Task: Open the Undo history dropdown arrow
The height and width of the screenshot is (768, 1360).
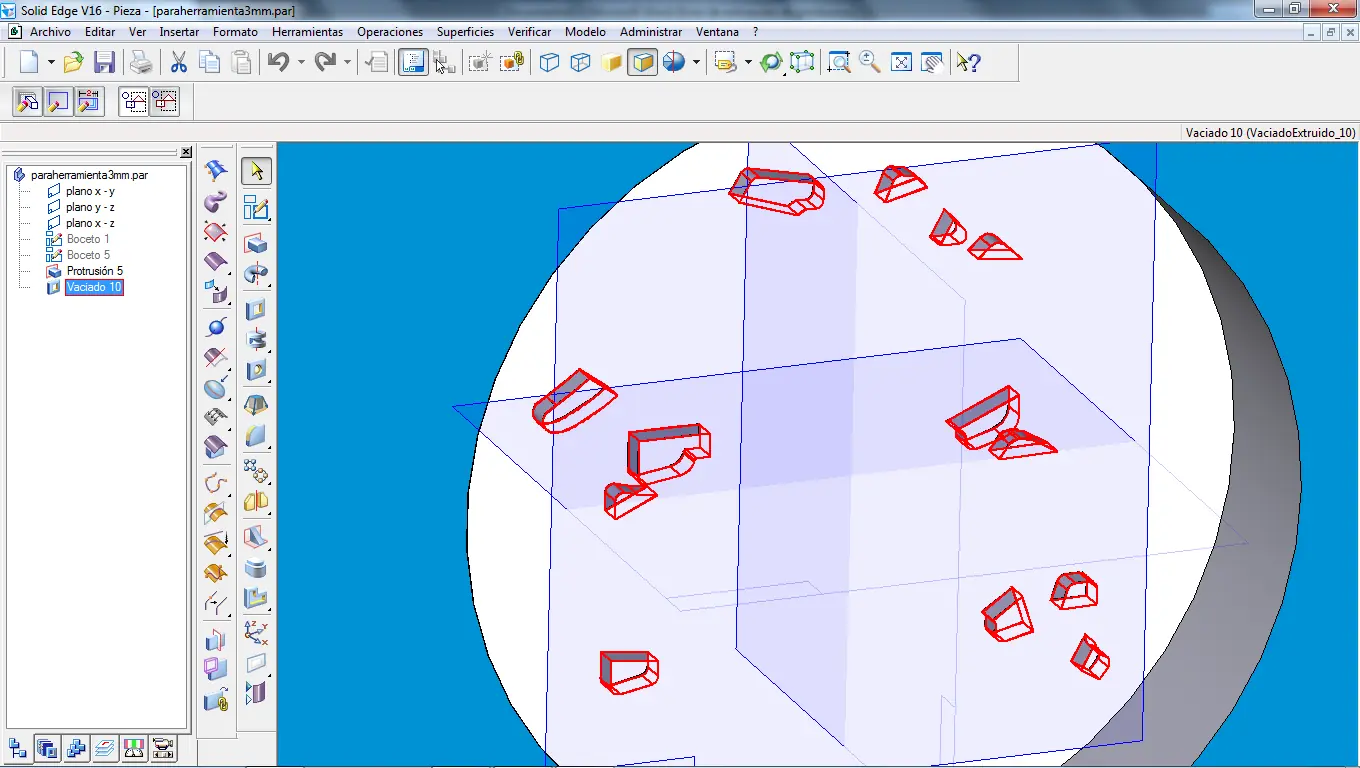Action: click(x=300, y=63)
